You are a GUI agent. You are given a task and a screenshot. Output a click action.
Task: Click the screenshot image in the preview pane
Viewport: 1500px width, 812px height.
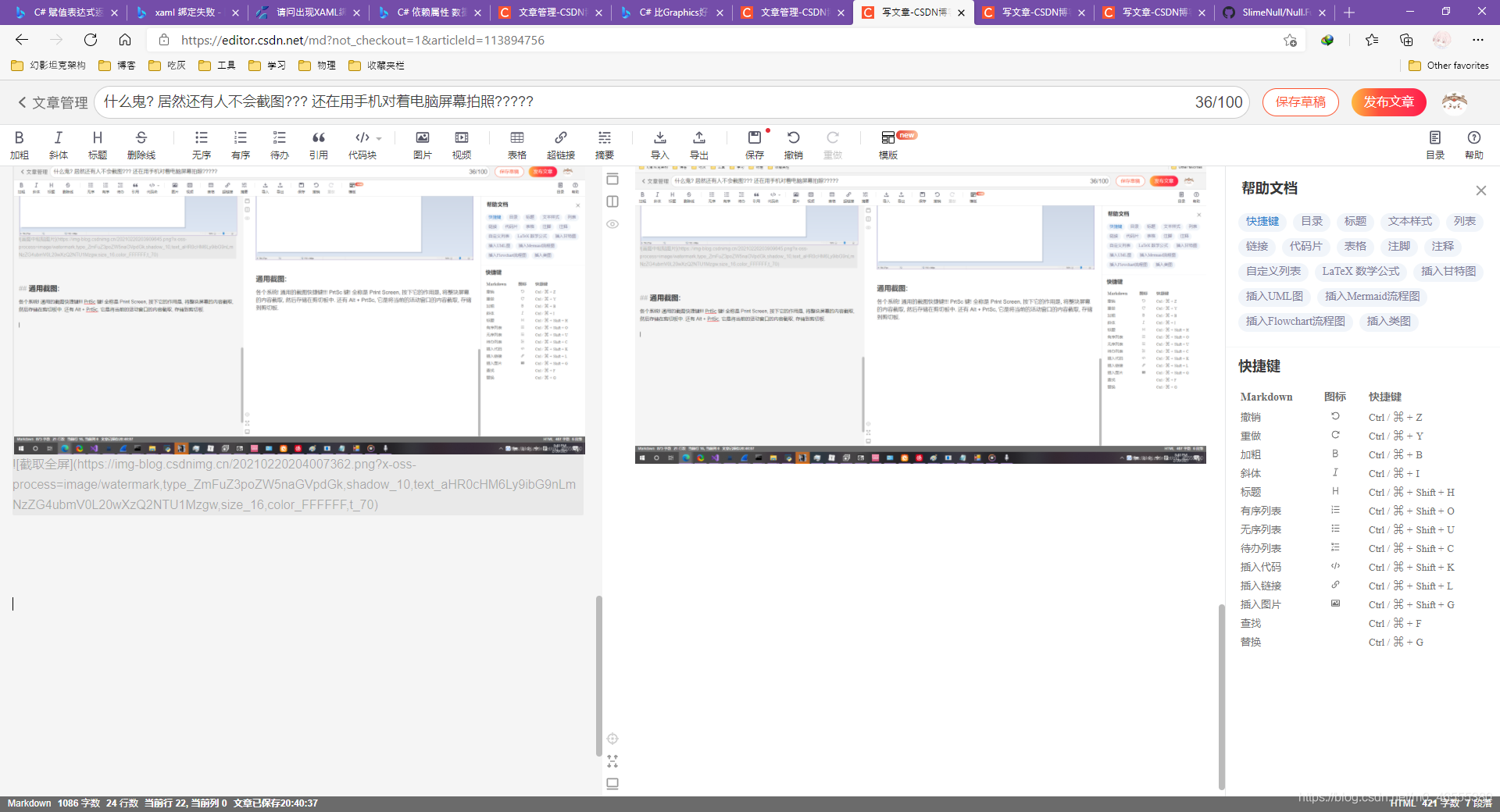(920, 315)
